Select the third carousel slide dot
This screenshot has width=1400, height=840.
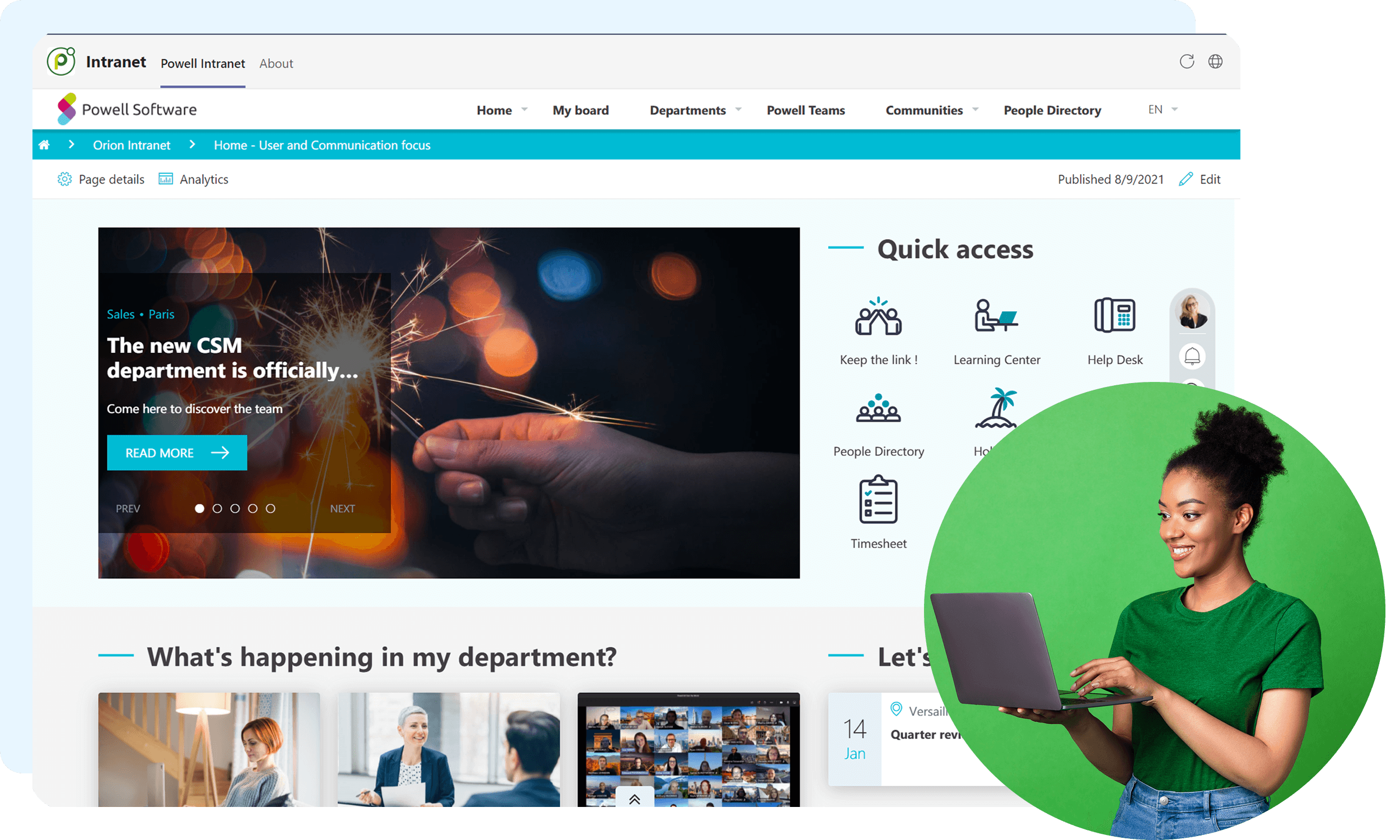[x=235, y=508]
